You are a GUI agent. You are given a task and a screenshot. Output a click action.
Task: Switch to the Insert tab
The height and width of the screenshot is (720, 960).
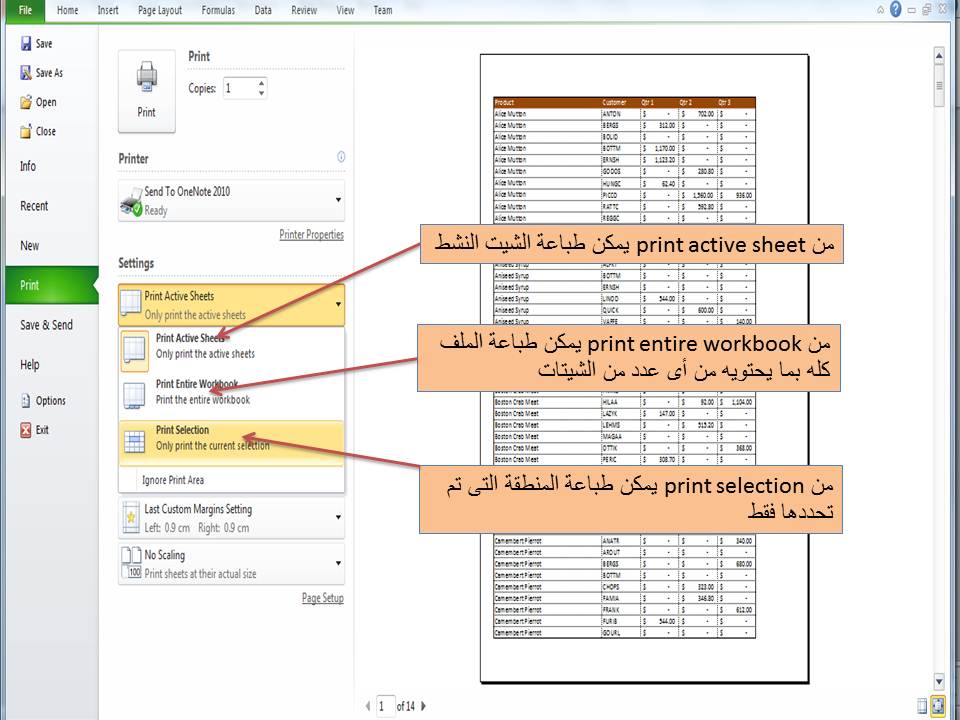108,10
